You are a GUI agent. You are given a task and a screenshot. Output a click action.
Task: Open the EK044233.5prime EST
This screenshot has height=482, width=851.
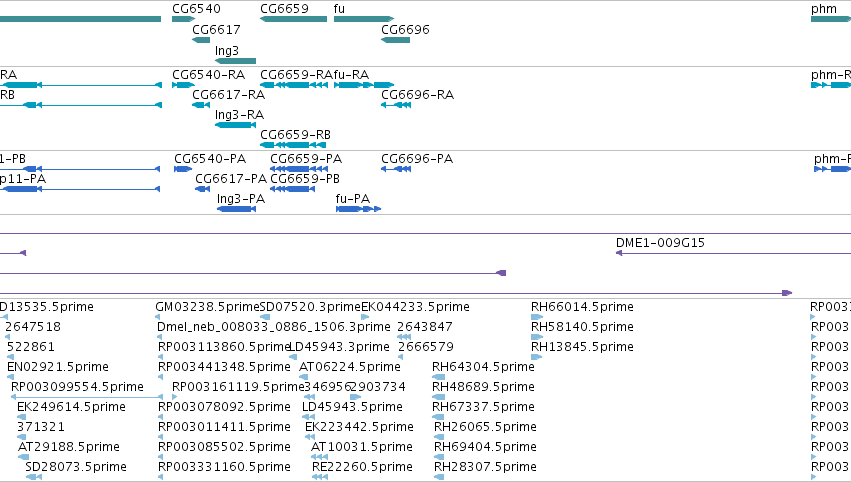pyautogui.click(x=365, y=317)
